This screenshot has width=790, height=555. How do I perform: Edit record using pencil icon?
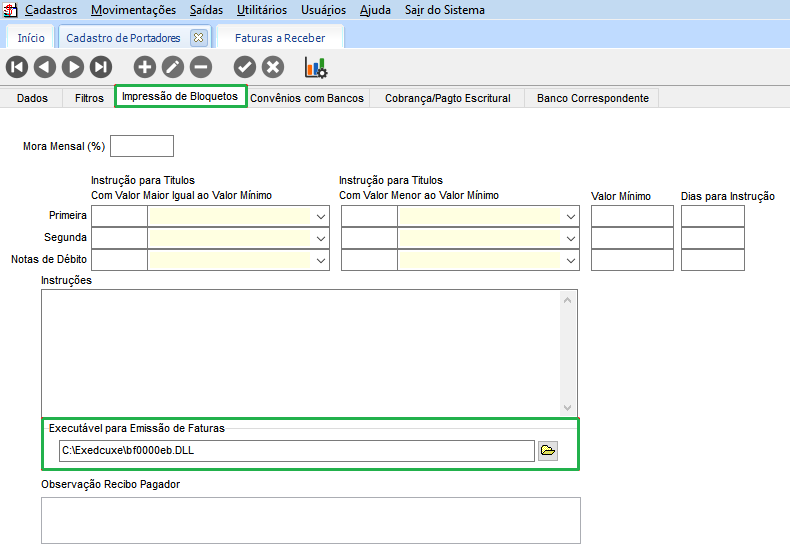(173, 67)
